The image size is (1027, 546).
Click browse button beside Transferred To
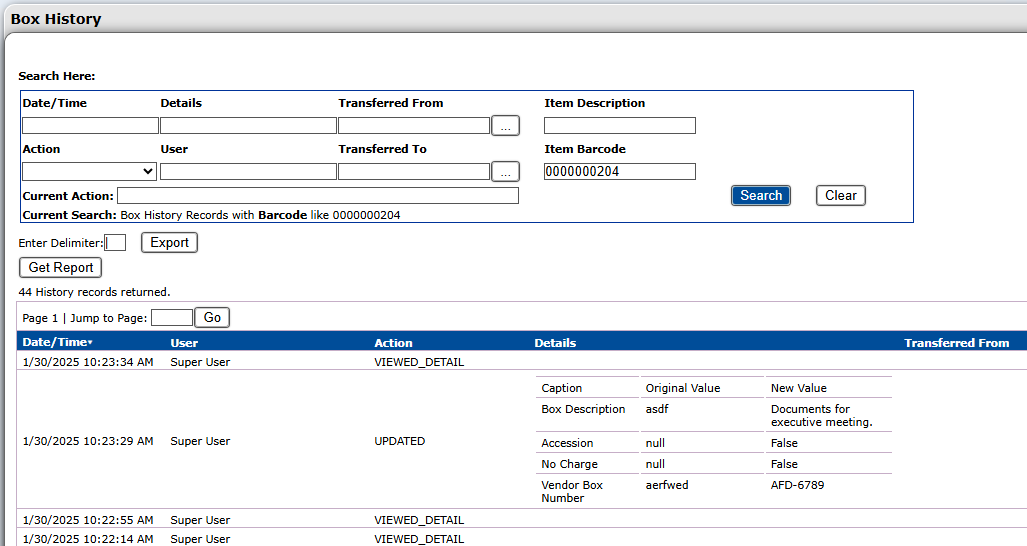pos(506,172)
